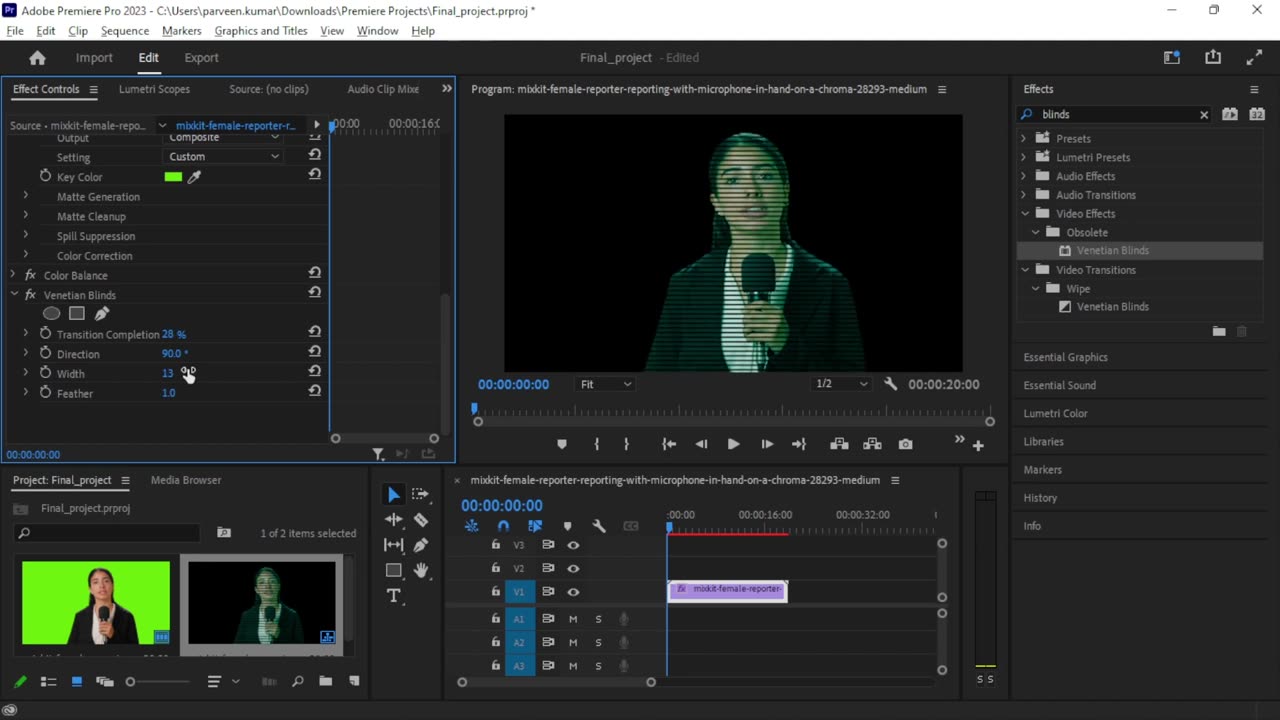Export frame with camera icon

click(x=905, y=444)
